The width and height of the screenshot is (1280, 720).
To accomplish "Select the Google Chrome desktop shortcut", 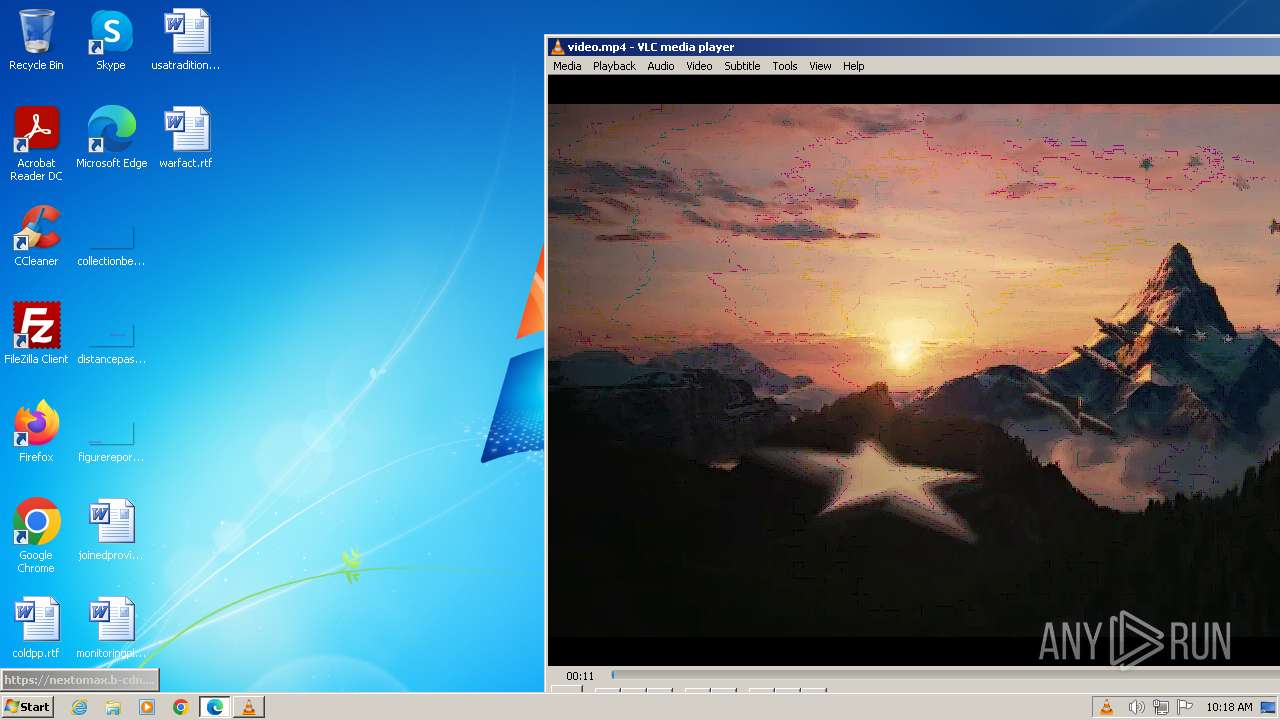I will click(x=36, y=536).
